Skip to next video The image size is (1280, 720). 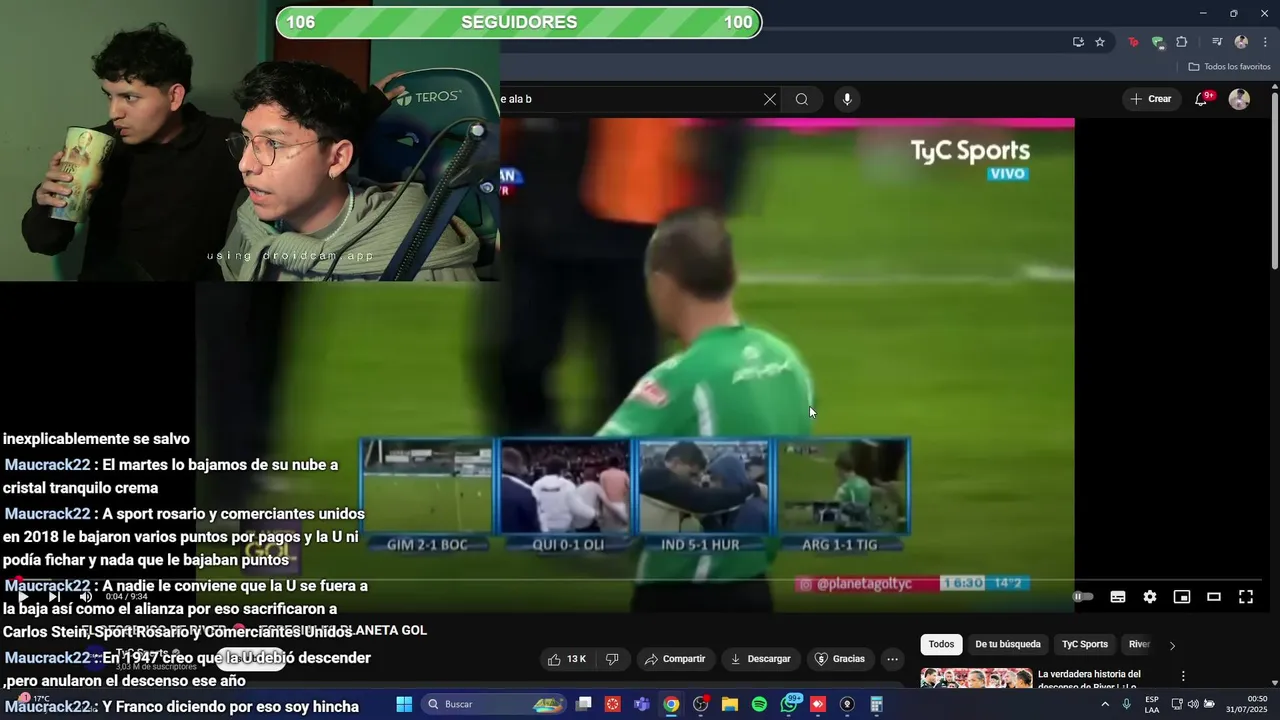[55, 597]
